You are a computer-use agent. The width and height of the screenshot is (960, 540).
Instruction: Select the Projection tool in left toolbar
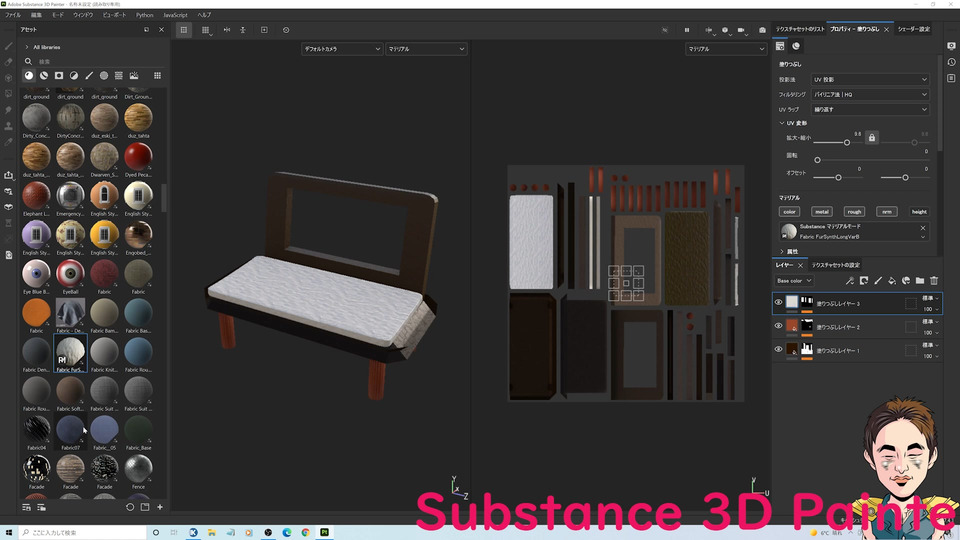click(9, 78)
